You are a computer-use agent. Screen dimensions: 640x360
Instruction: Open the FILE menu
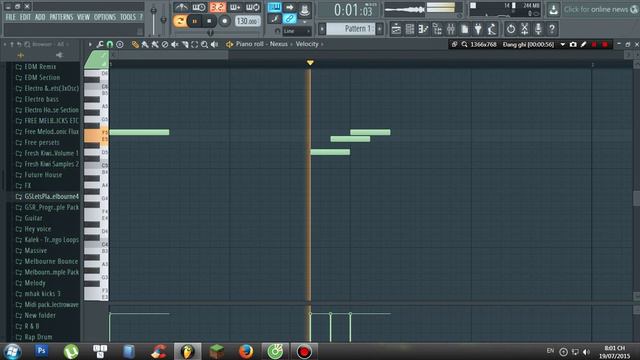tap(11, 17)
